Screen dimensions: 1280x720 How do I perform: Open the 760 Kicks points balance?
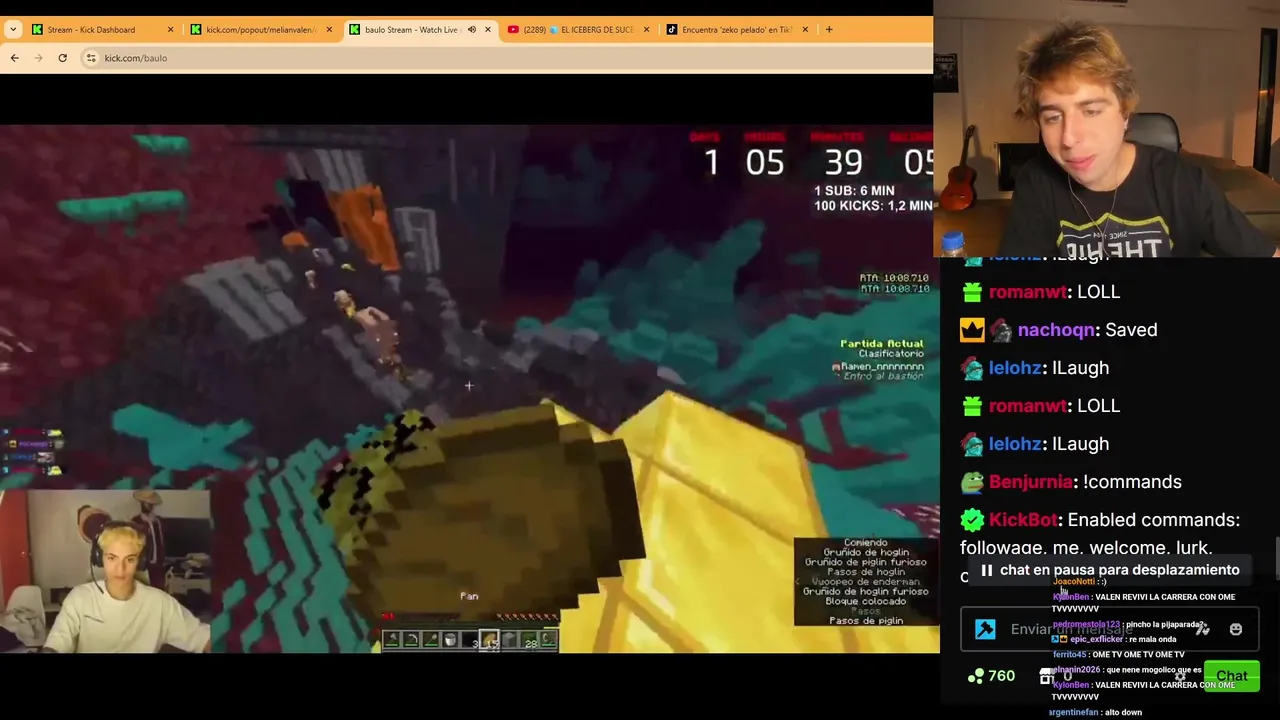click(x=992, y=676)
